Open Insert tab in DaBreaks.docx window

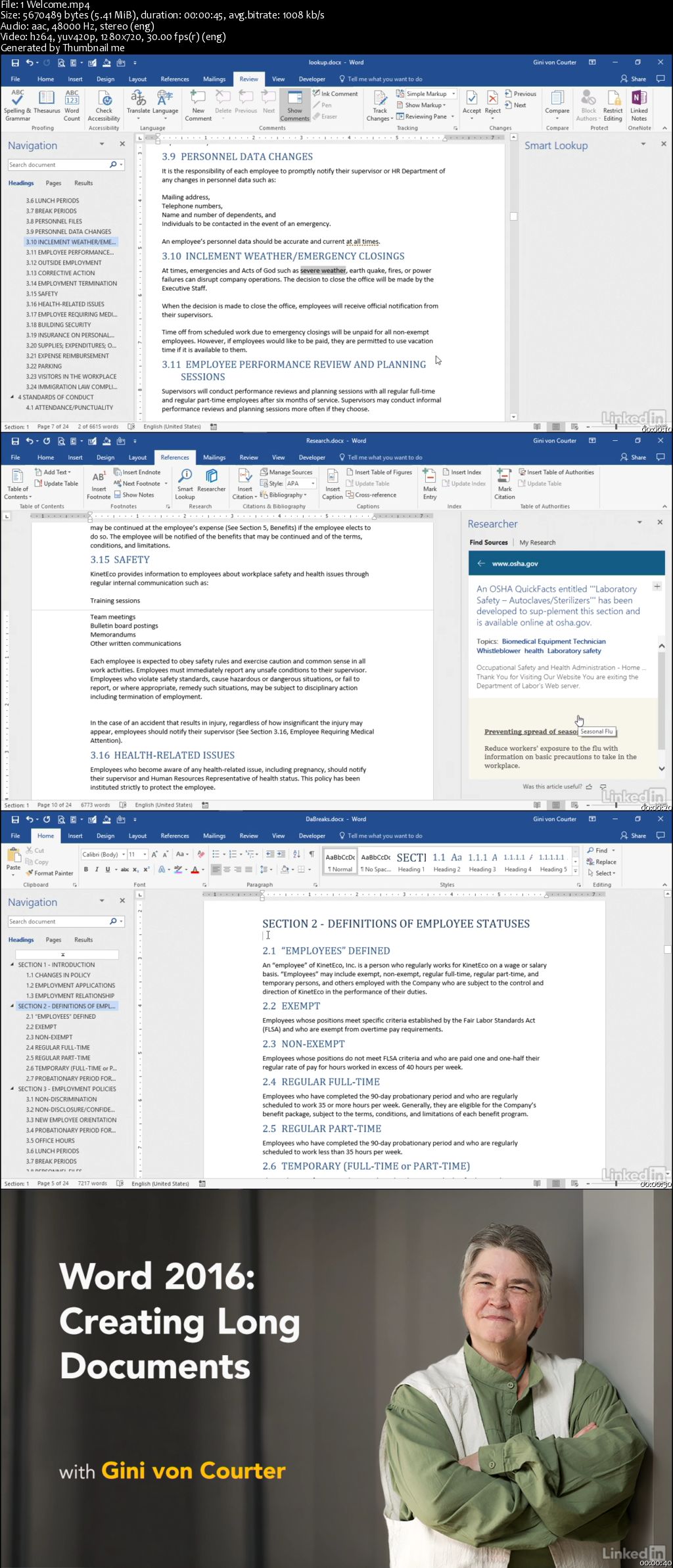[x=76, y=836]
